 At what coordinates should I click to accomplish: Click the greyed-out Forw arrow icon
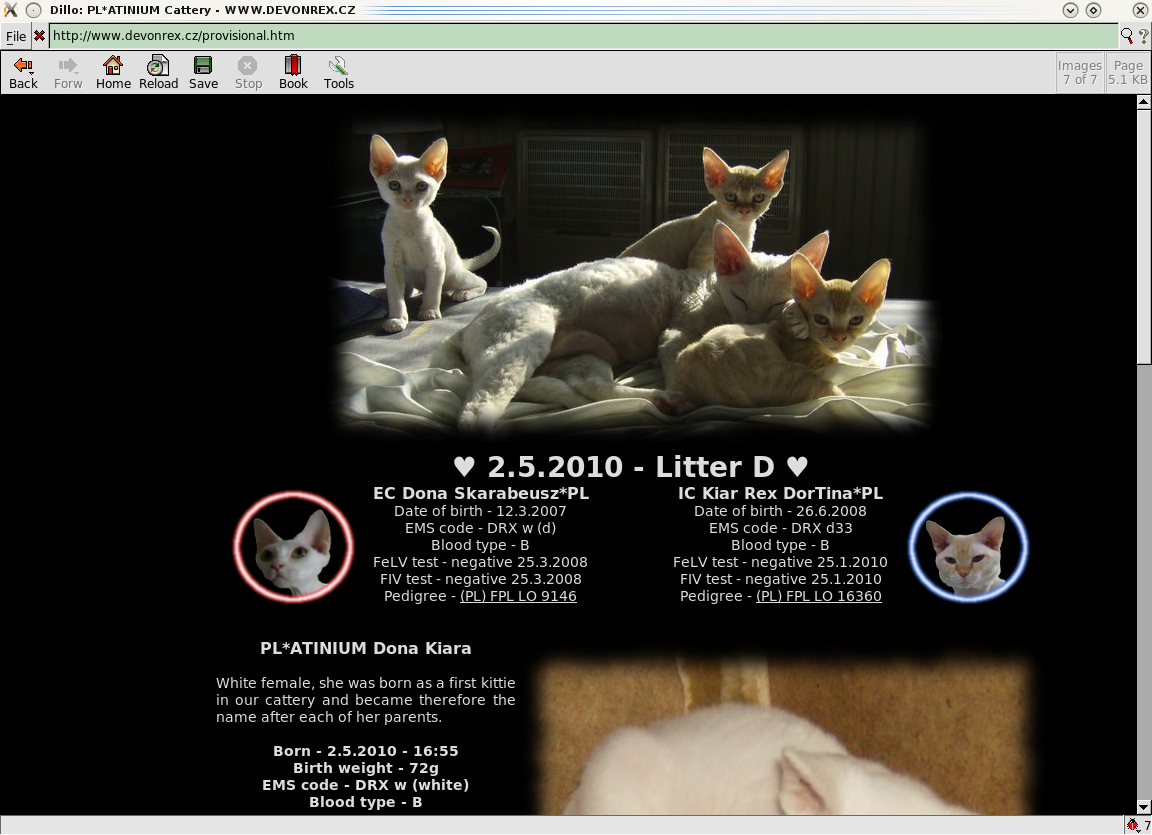point(68,66)
